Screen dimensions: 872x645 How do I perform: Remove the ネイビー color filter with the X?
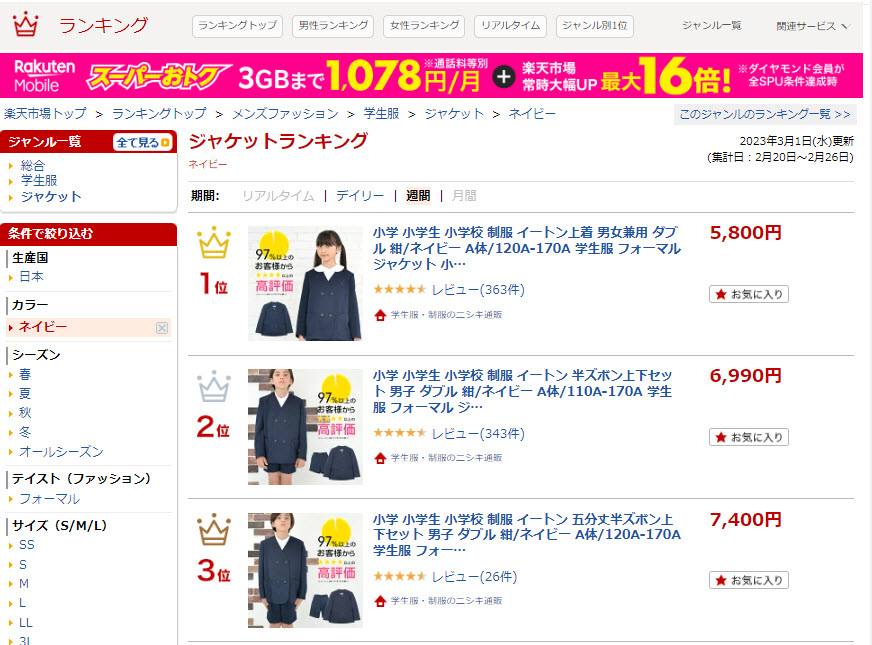click(x=162, y=328)
